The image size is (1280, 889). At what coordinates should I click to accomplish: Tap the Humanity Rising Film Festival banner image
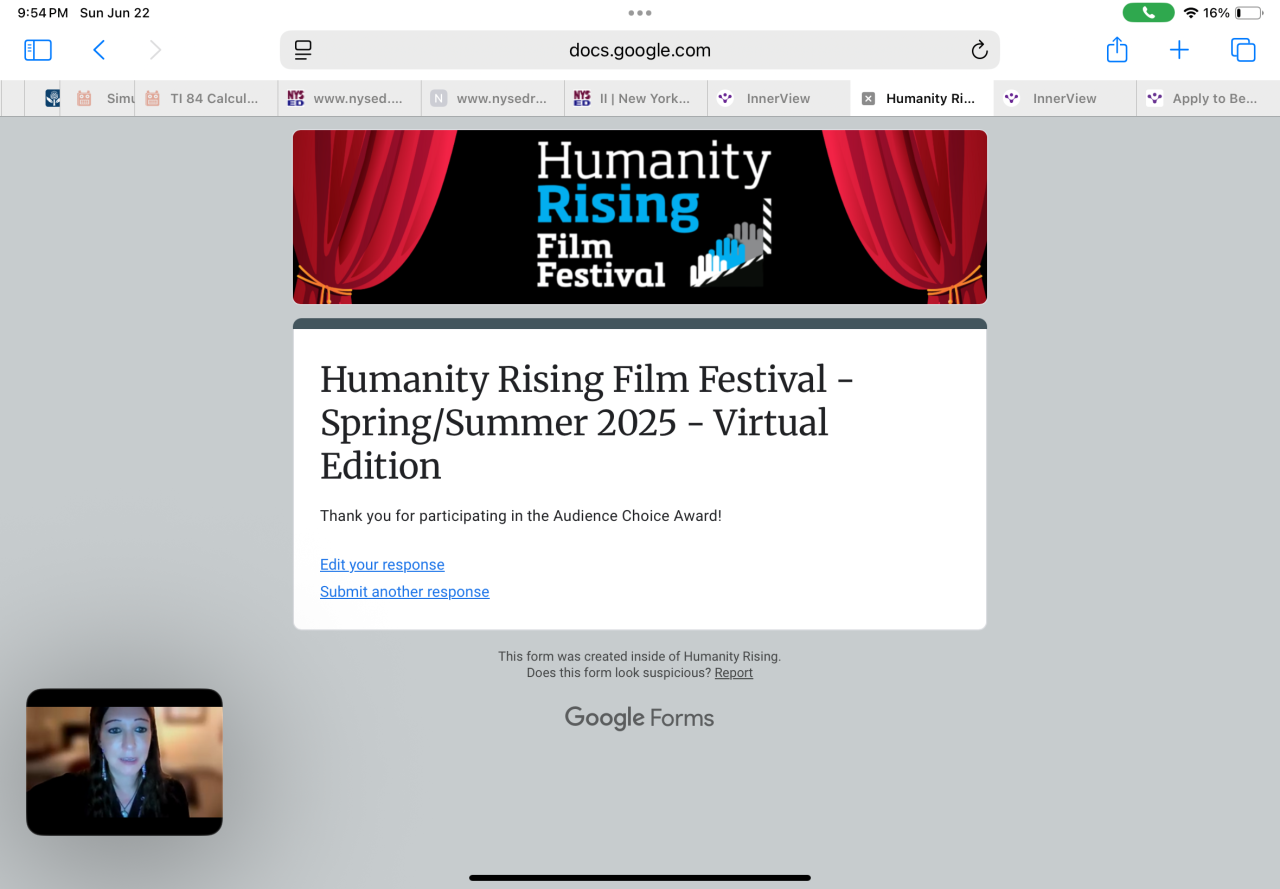(640, 217)
